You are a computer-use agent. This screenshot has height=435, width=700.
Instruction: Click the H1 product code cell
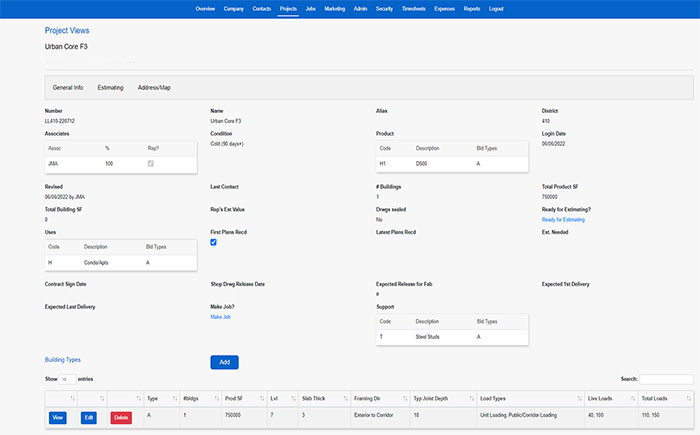(383, 163)
